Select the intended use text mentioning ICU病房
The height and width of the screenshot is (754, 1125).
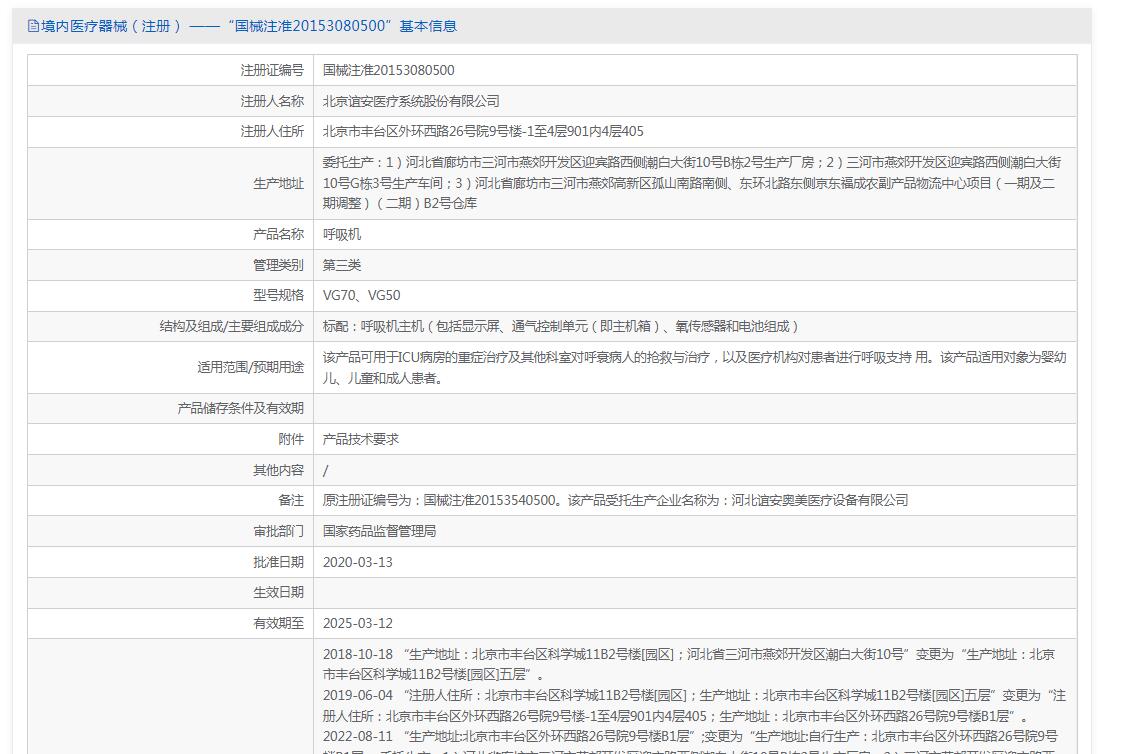[x=695, y=367]
